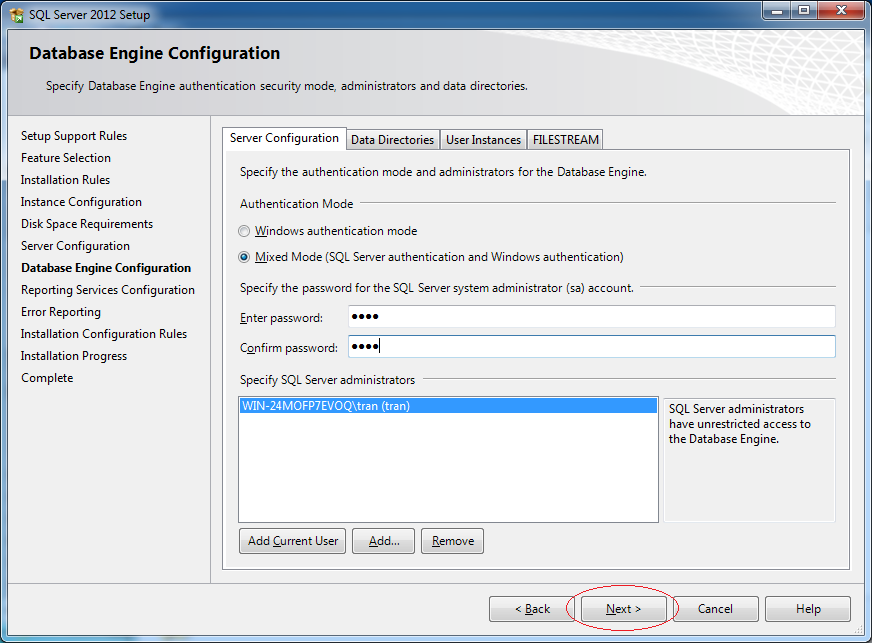The image size is (872, 643).
Task: Click Database Engine Configuration in the step list
Action: pos(106,268)
